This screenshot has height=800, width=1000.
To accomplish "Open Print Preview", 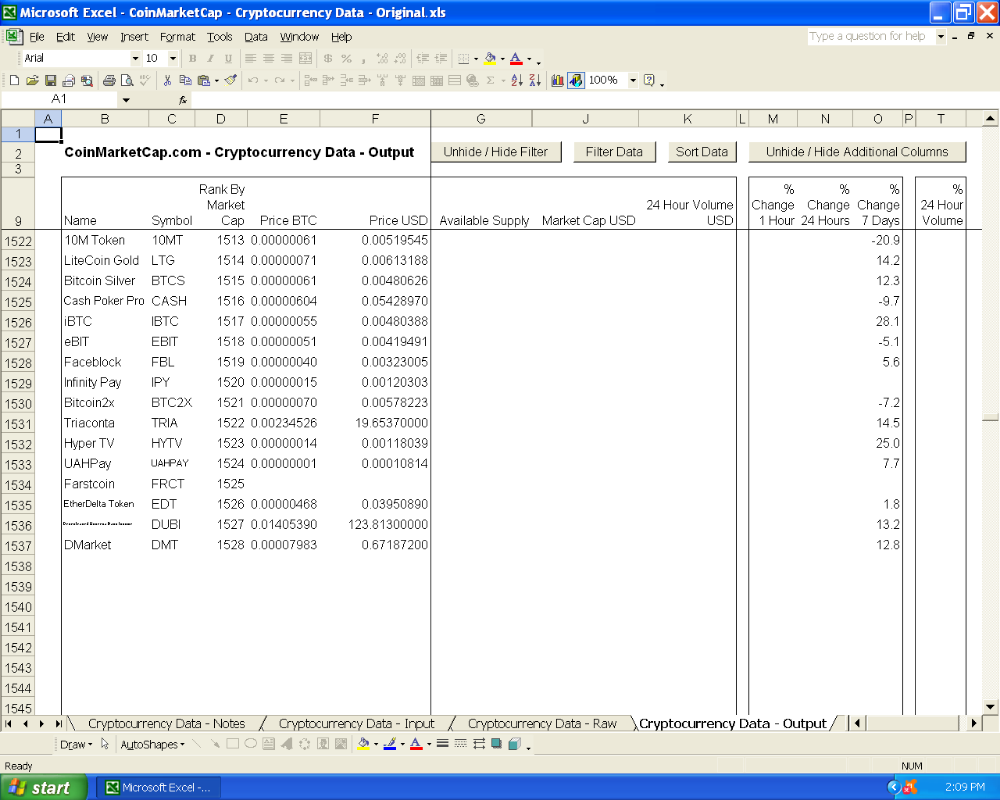I will tap(127, 80).
